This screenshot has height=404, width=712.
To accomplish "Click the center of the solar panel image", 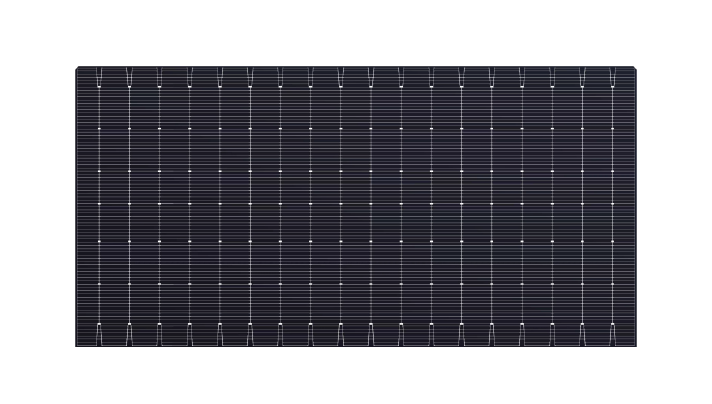I will coord(355,207).
